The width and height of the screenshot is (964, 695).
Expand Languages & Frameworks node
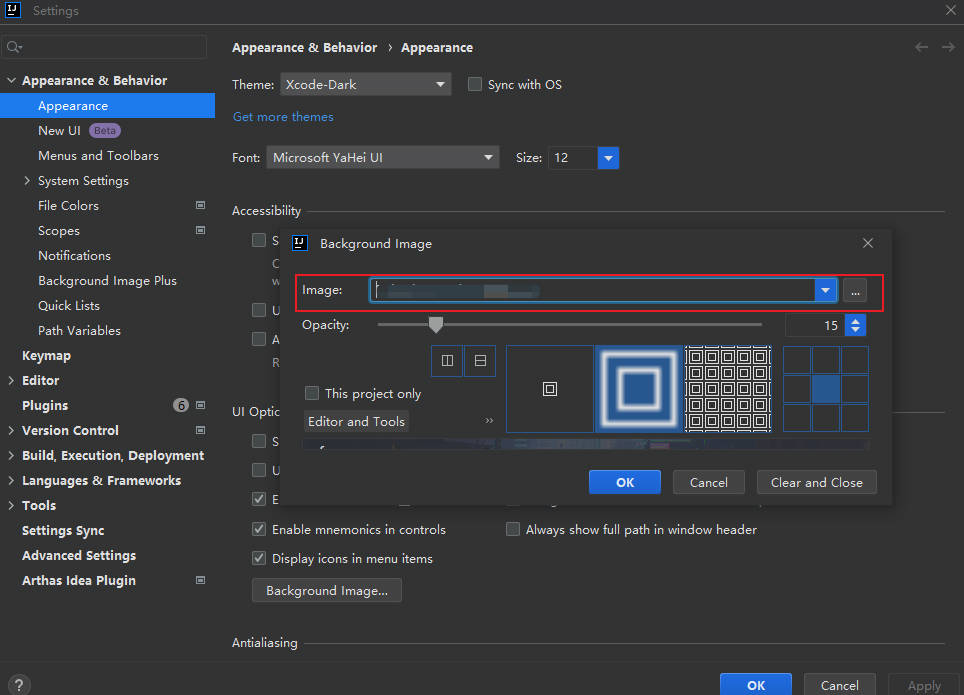pos(11,480)
